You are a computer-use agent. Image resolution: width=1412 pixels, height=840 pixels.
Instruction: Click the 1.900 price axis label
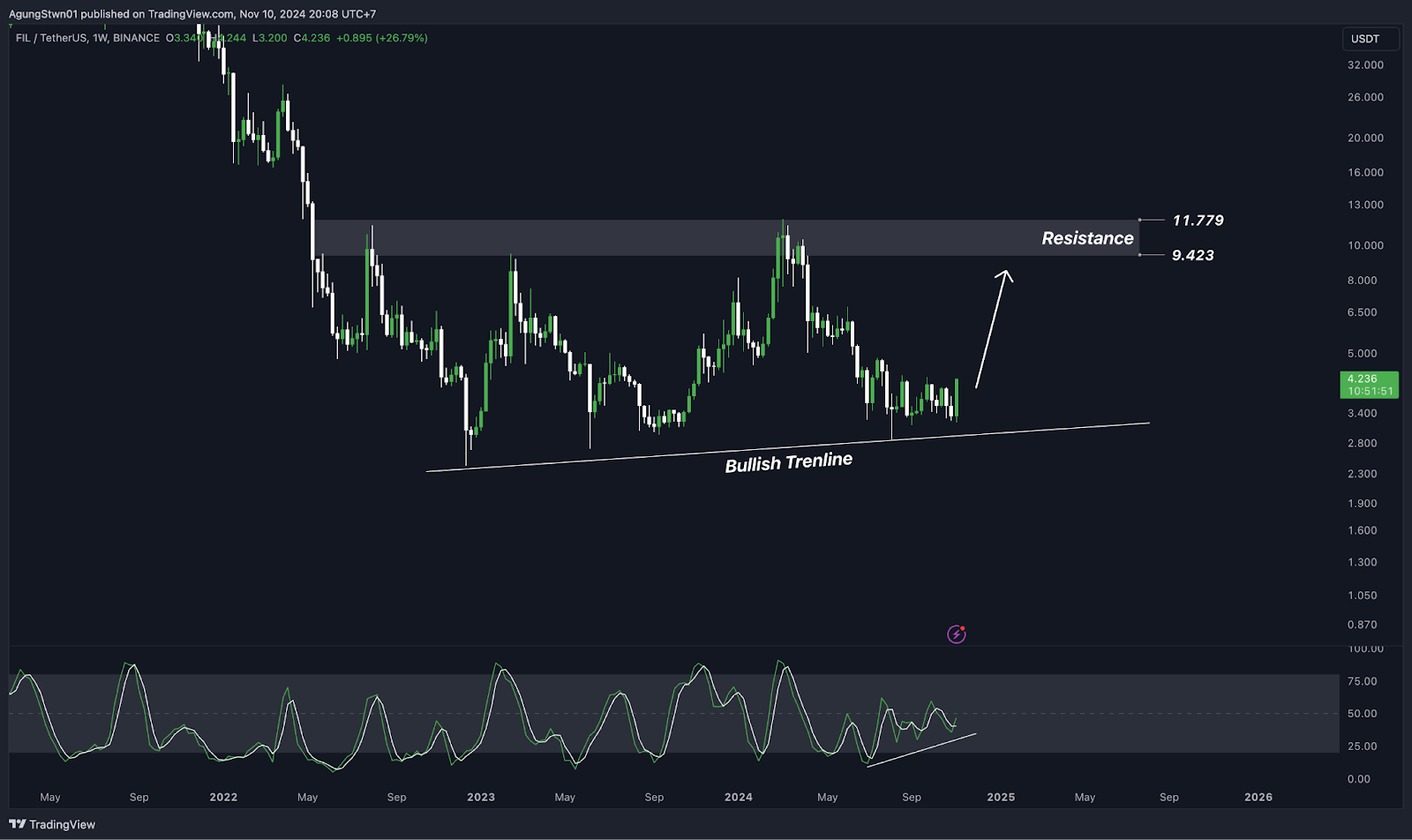(x=1362, y=504)
